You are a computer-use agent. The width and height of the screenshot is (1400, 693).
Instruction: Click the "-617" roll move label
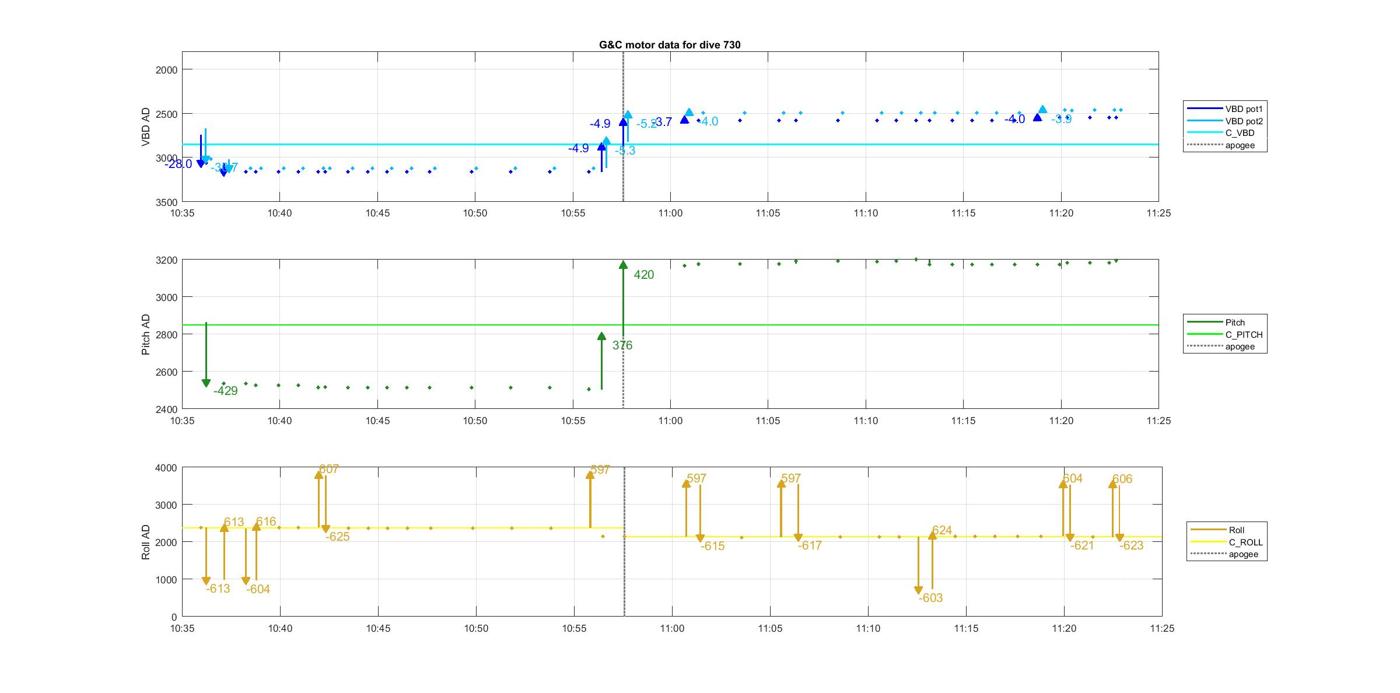[809, 545]
